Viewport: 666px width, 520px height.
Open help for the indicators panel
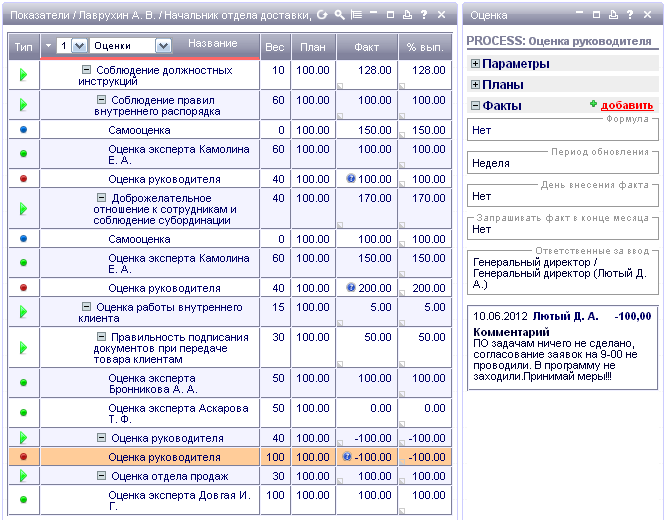point(424,15)
